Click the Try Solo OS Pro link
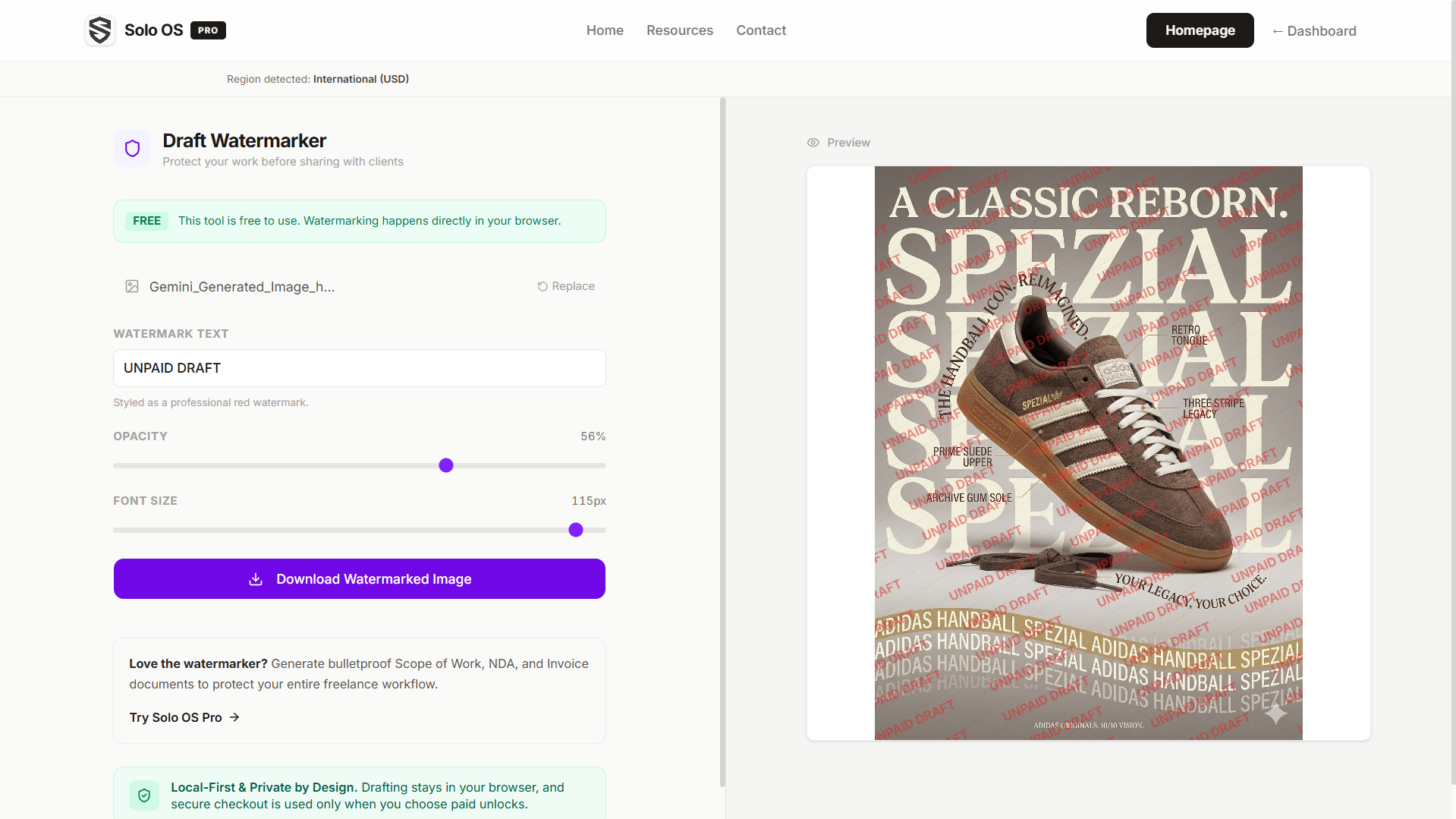The image size is (1456, 819). (x=176, y=717)
